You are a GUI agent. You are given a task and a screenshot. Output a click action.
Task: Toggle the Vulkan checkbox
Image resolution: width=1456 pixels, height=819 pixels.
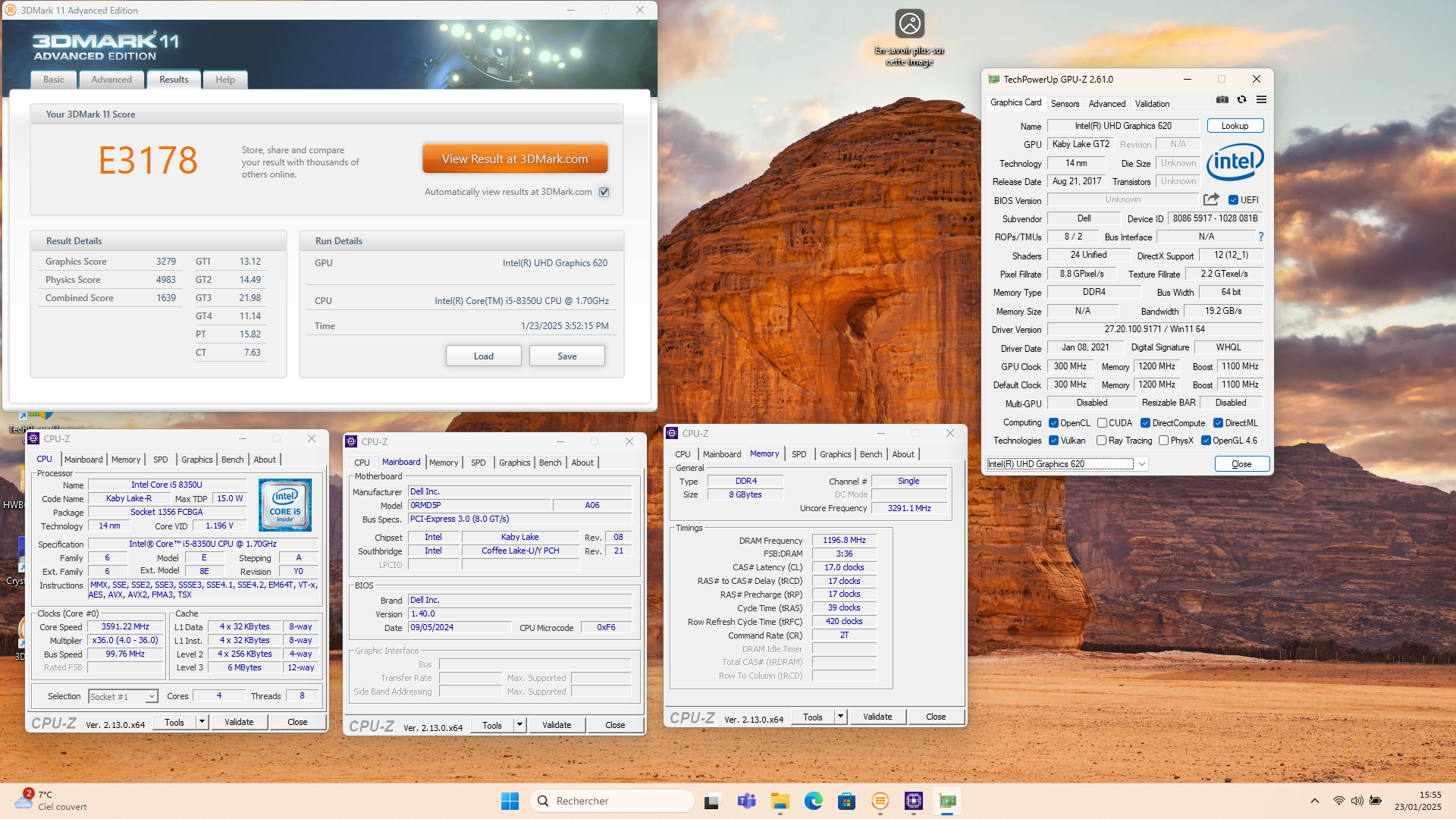pos(1053,441)
